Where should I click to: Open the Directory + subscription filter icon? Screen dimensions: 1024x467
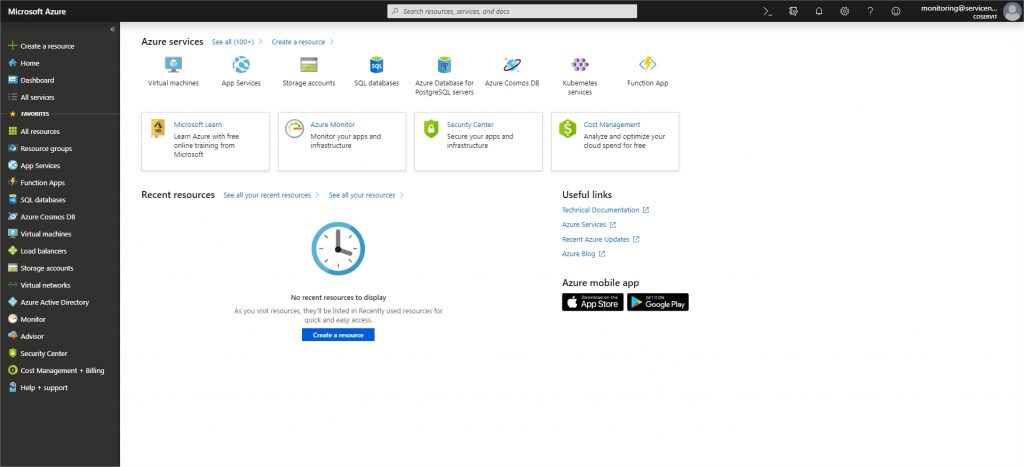(x=793, y=11)
